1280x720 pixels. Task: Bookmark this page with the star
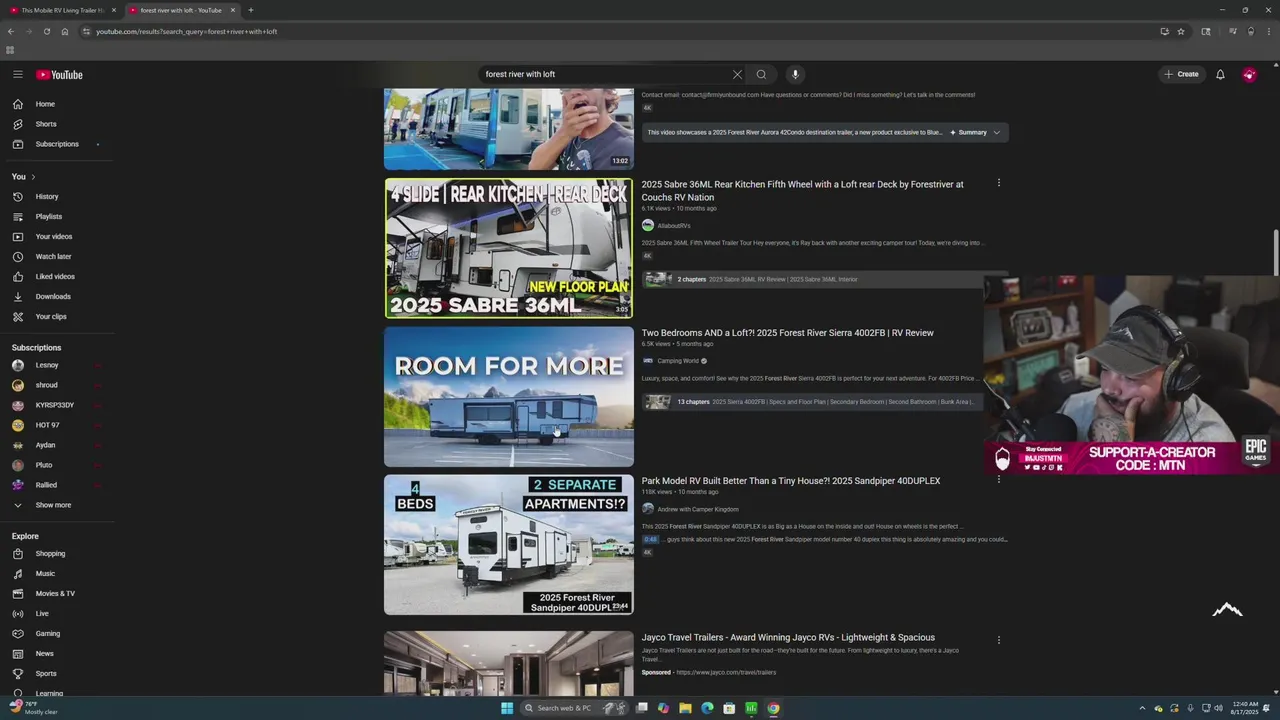coord(1181,31)
